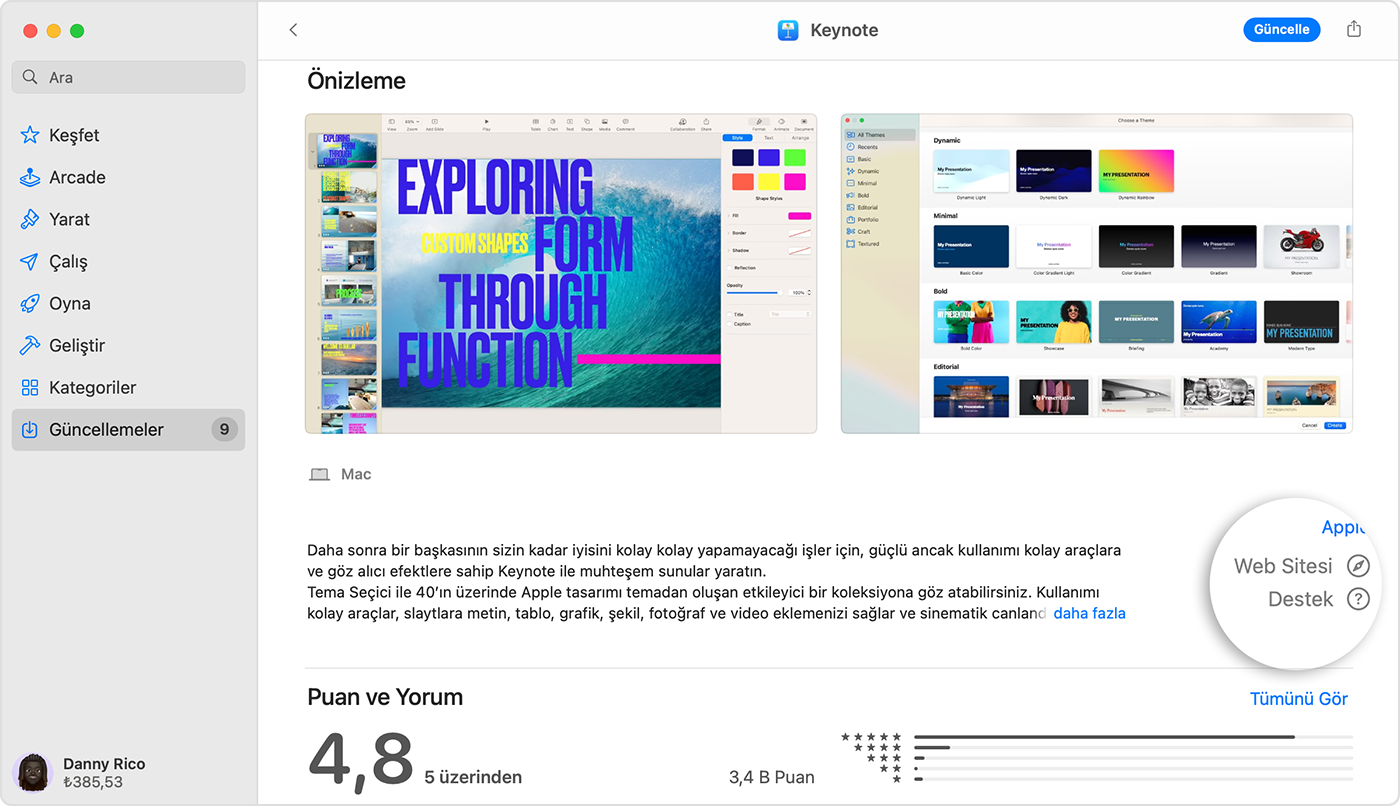Open the Güncellemeler section
Image resolution: width=1400 pixels, height=806 pixels.
tap(128, 429)
